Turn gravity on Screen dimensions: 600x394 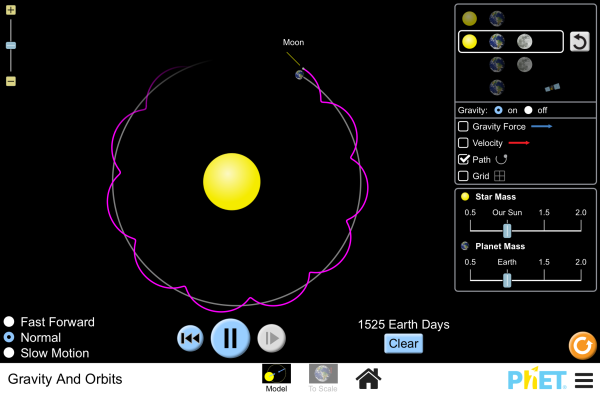[x=498, y=110]
